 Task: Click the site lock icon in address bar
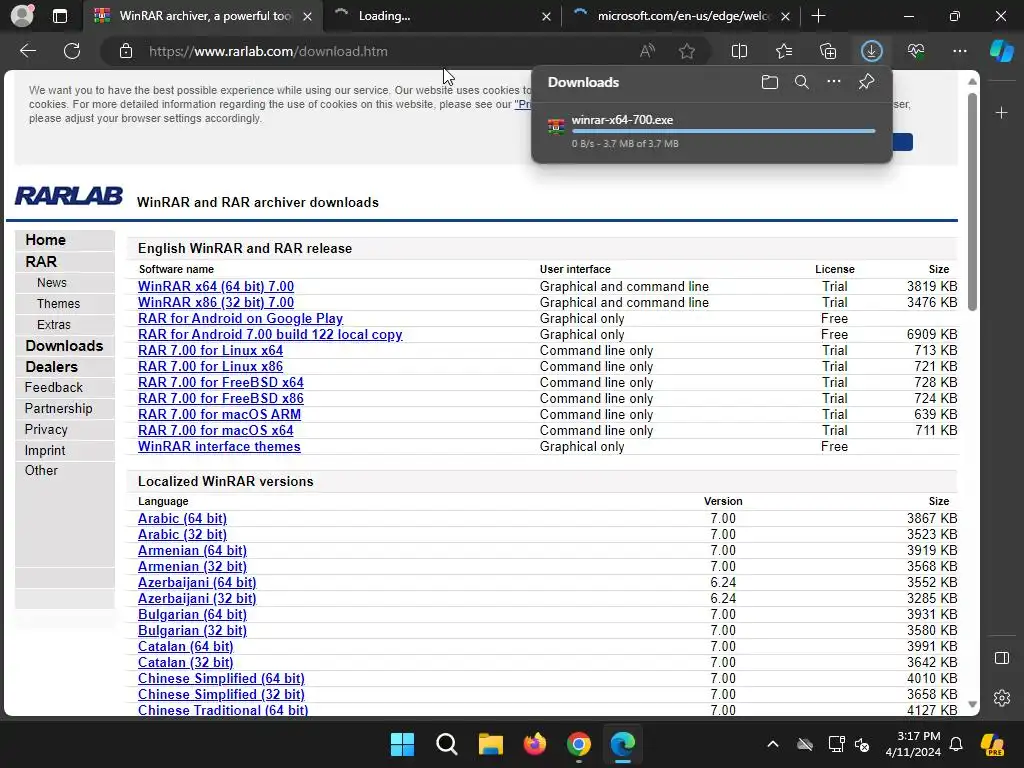126,51
